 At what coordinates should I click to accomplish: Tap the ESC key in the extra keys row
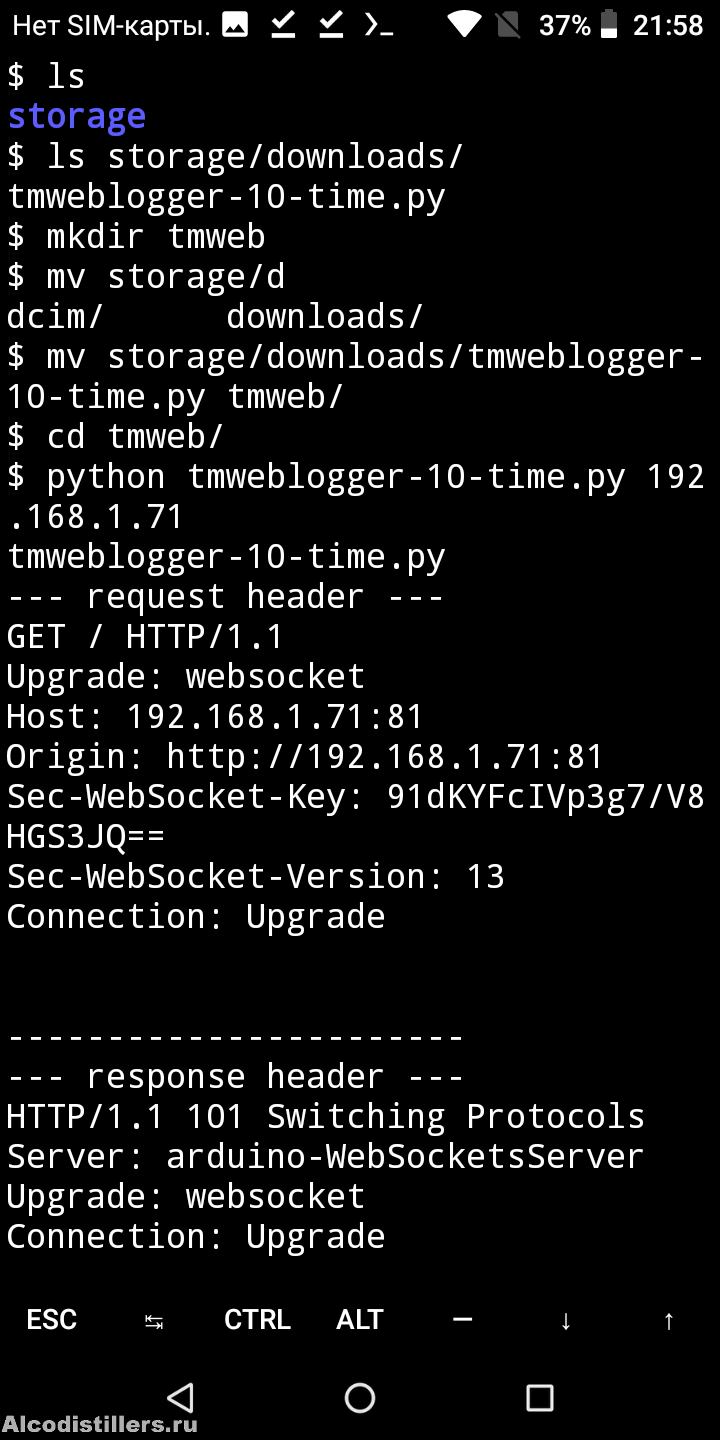pos(52,1319)
